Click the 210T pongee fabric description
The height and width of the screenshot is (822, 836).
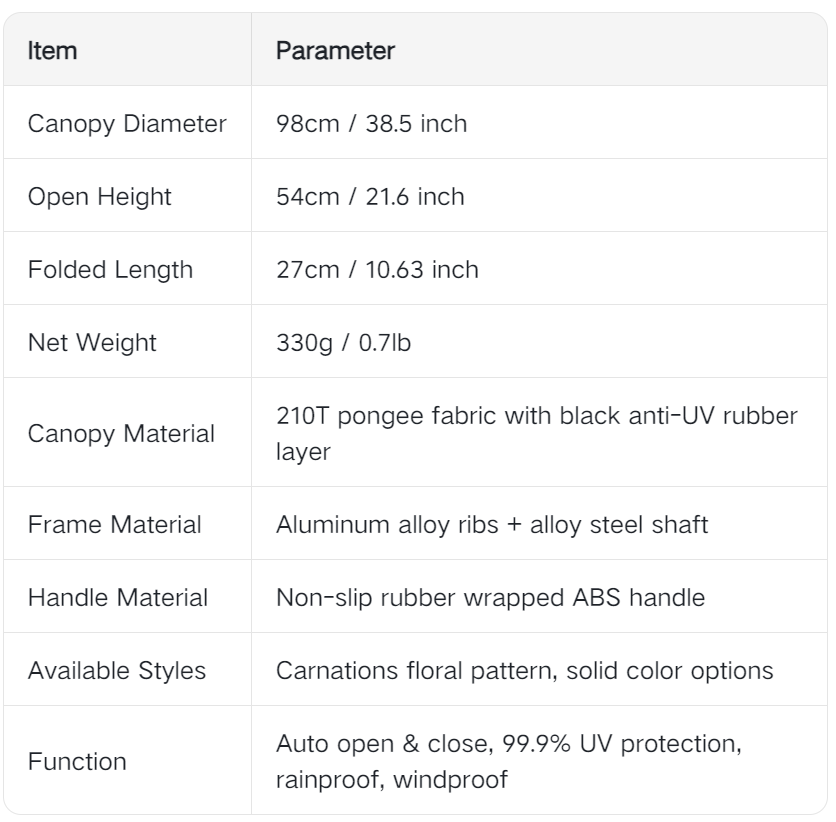537,433
